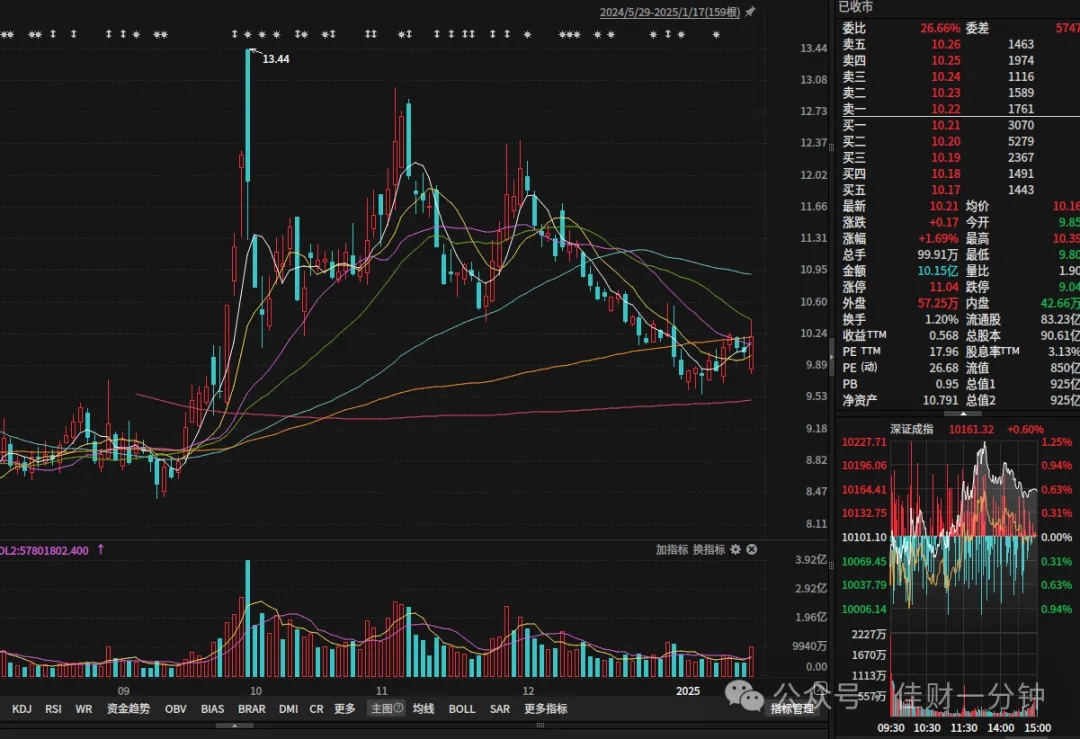
Task: Select 买五 bid price 10.17
Action: tap(946, 190)
